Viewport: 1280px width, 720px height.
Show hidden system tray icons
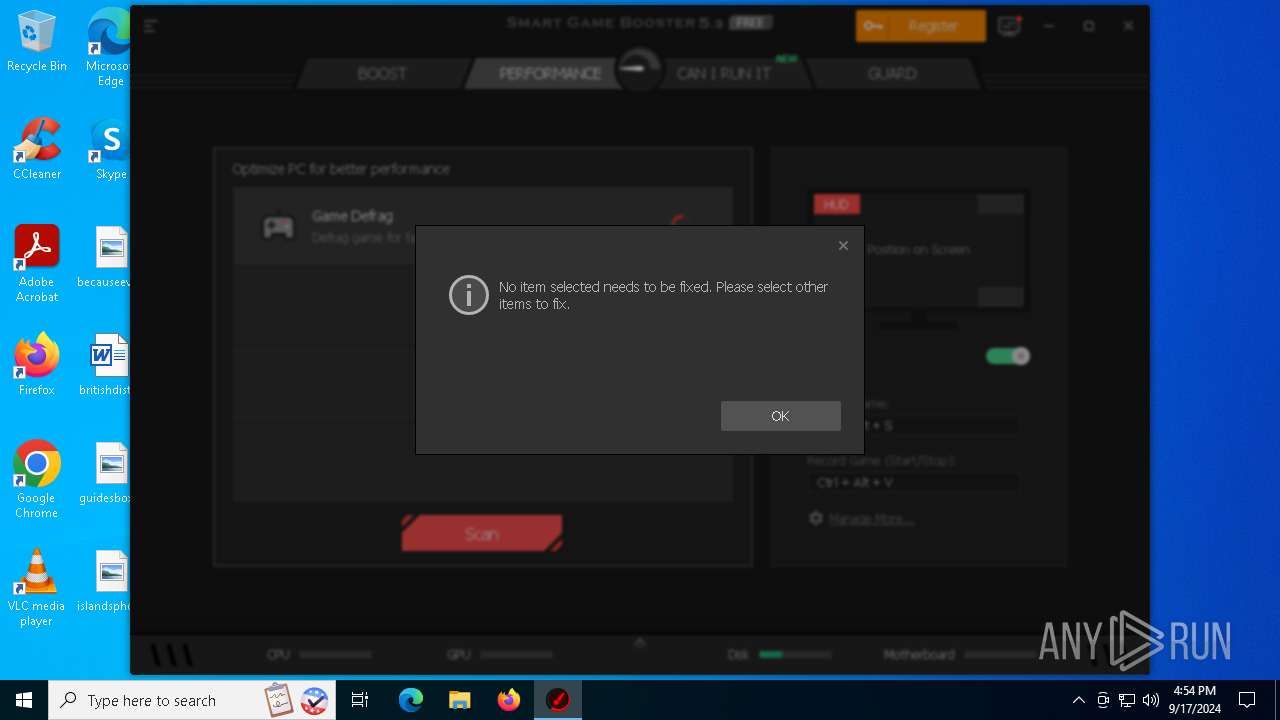pos(1078,700)
